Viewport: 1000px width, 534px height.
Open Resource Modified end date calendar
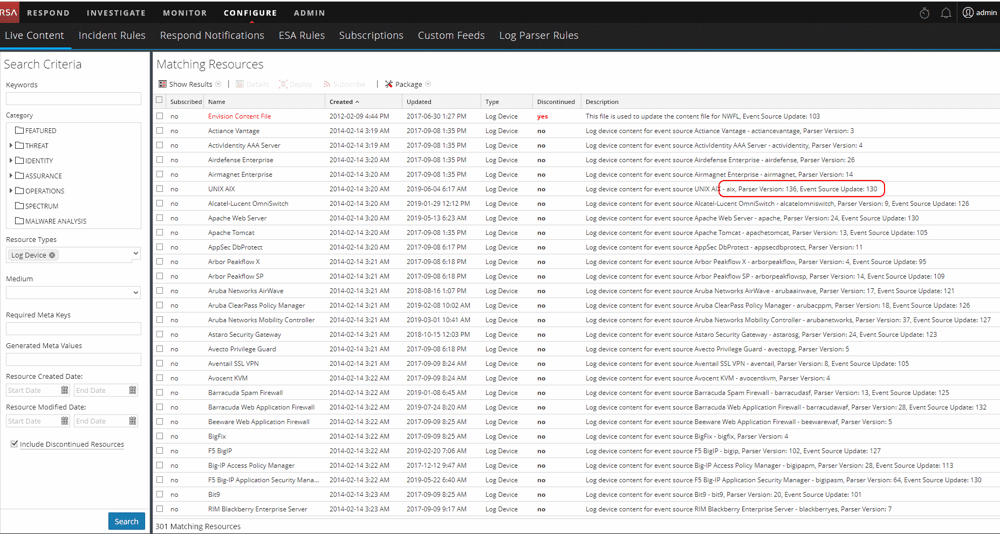pyautogui.click(x=132, y=421)
